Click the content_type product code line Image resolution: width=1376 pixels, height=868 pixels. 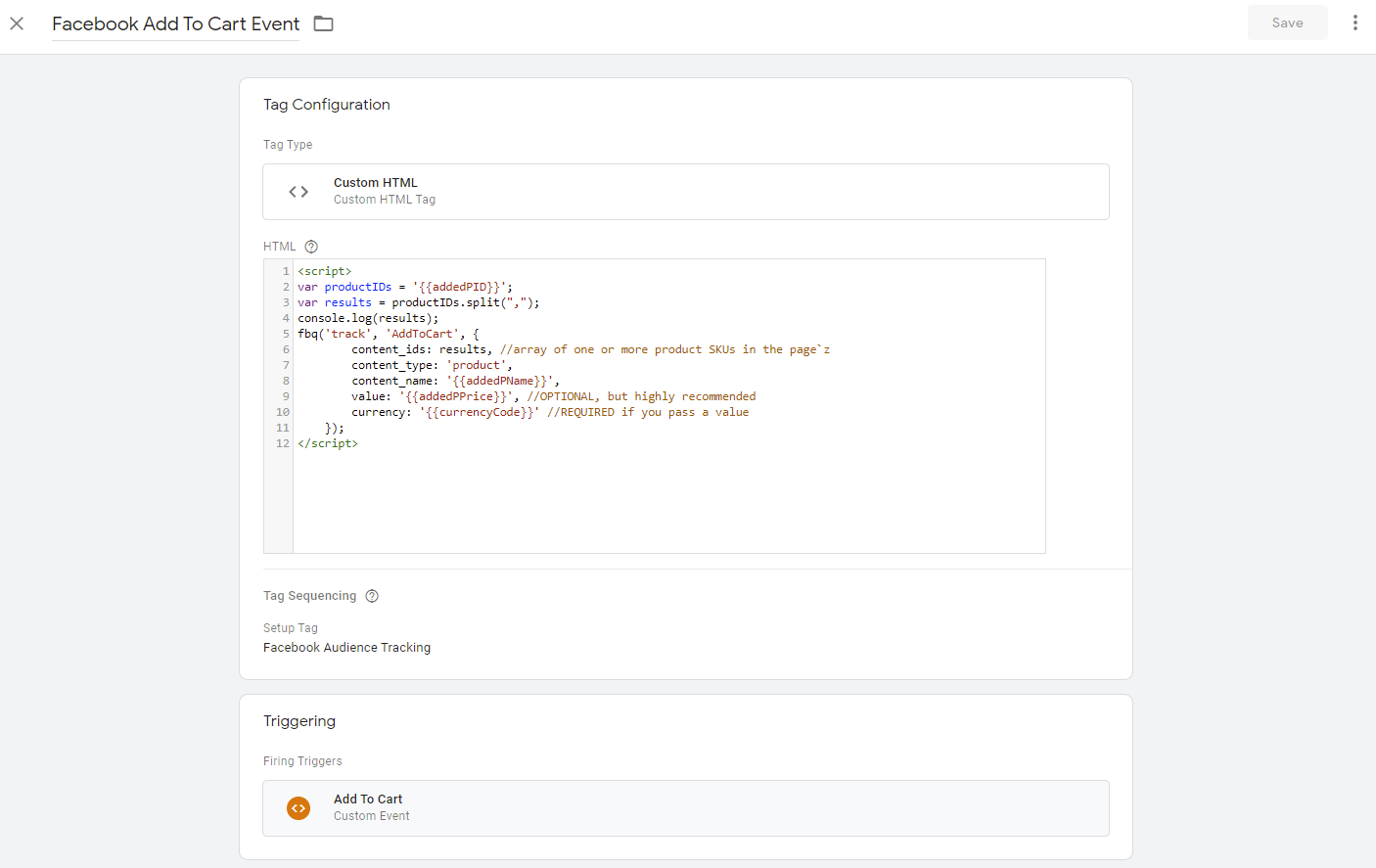point(432,365)
